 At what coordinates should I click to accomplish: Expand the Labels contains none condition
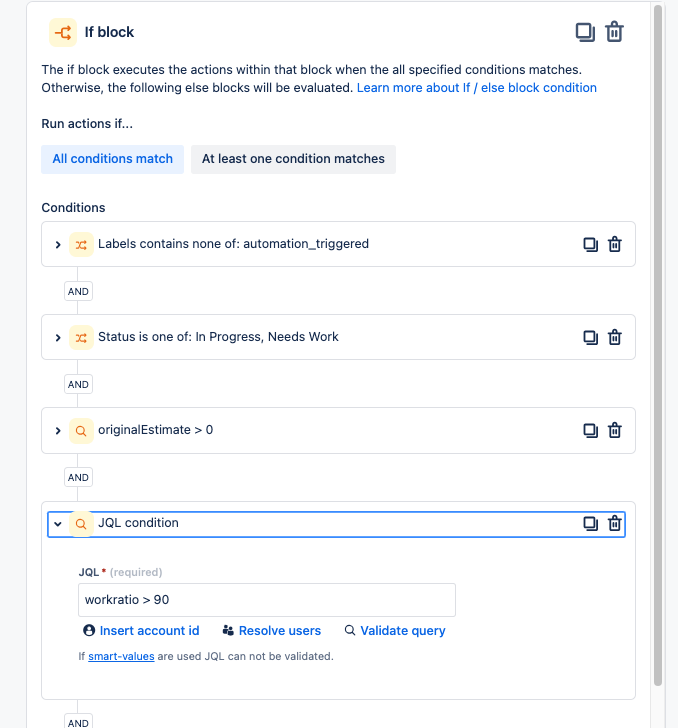(58, 245)
